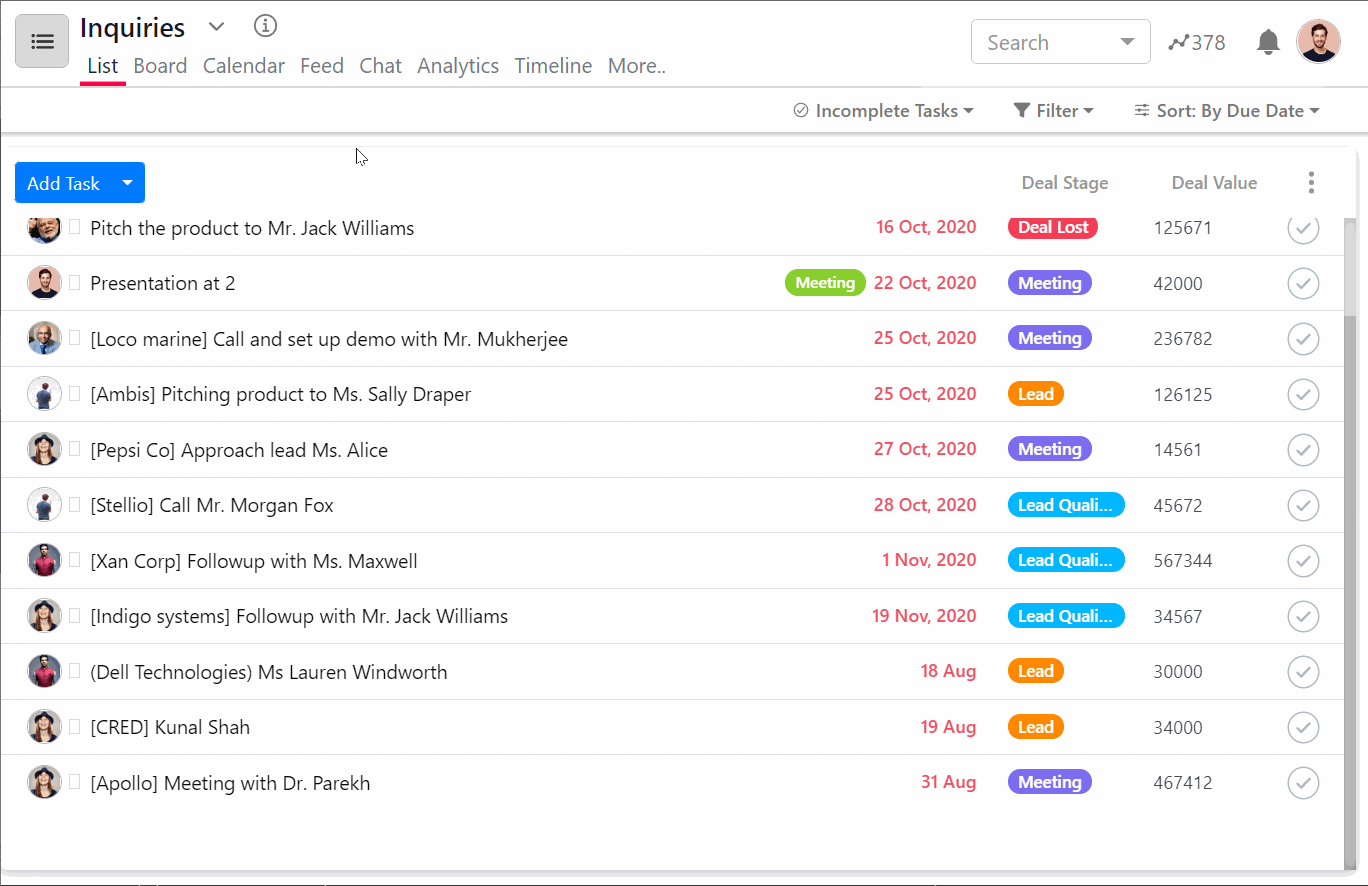
Task: Click the contact avatar for [CRED] Kunal Shah
Action: point(44,727)
